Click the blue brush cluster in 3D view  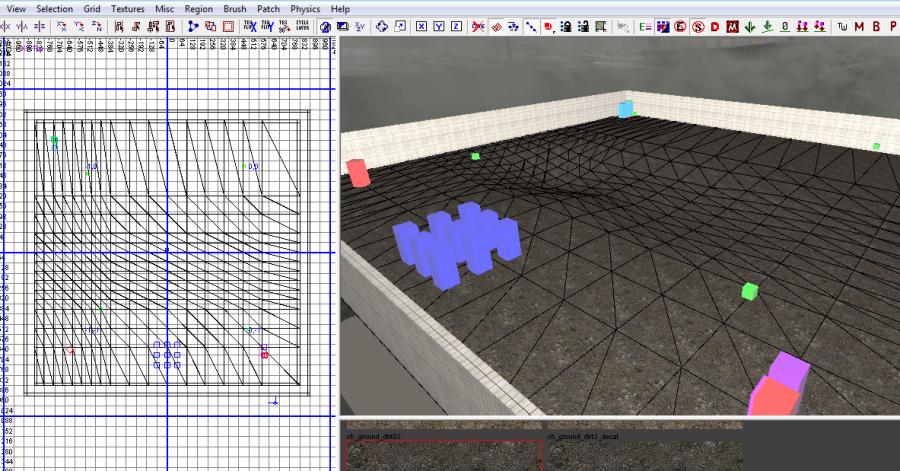457,244
